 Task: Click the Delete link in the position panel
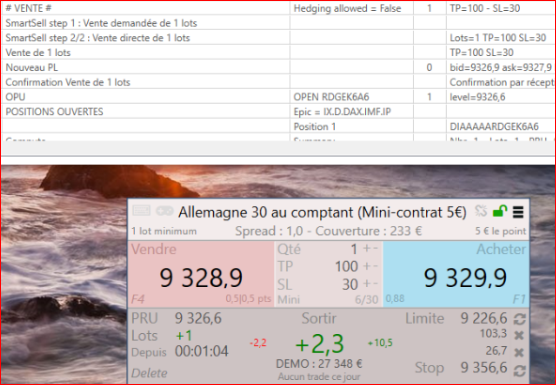click(149, 373)
